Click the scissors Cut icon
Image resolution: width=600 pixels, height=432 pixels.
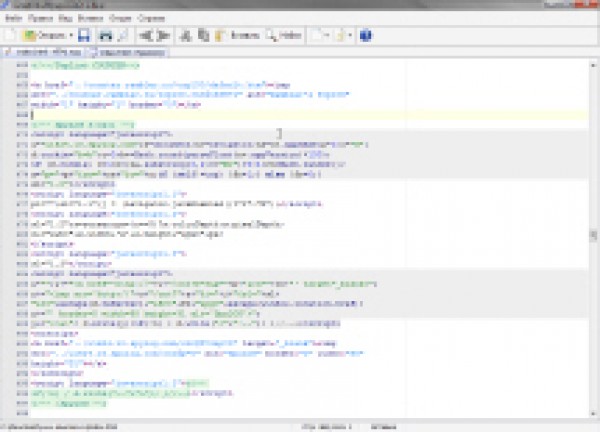coord(187,35)
